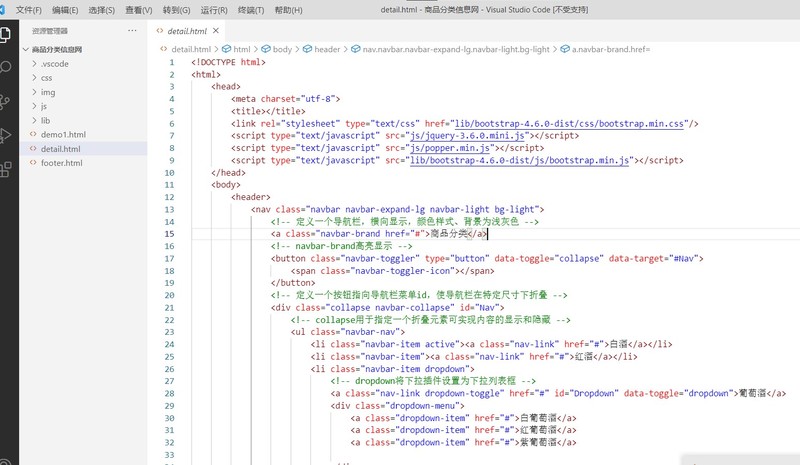This screenshot has height=465, width=800.
Task: Collapse the 商品分类信息网 root folder
Action: pyautogui.click(x=26, y=50)
